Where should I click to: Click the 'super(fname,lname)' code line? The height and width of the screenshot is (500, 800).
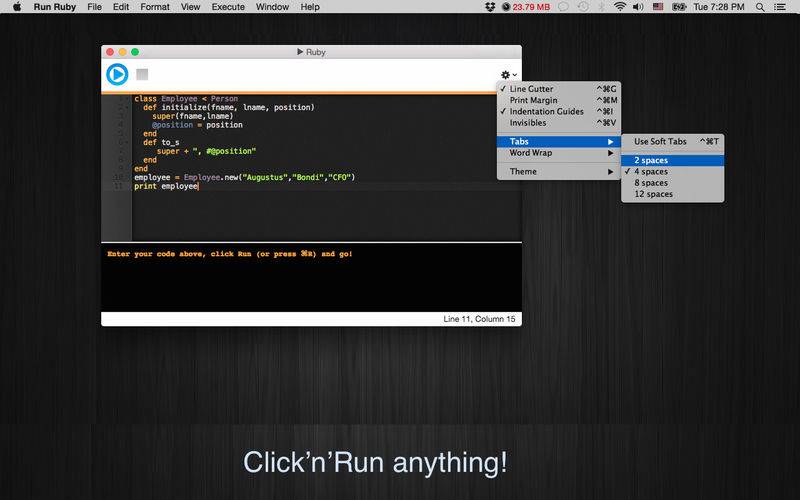click(192, 116)
